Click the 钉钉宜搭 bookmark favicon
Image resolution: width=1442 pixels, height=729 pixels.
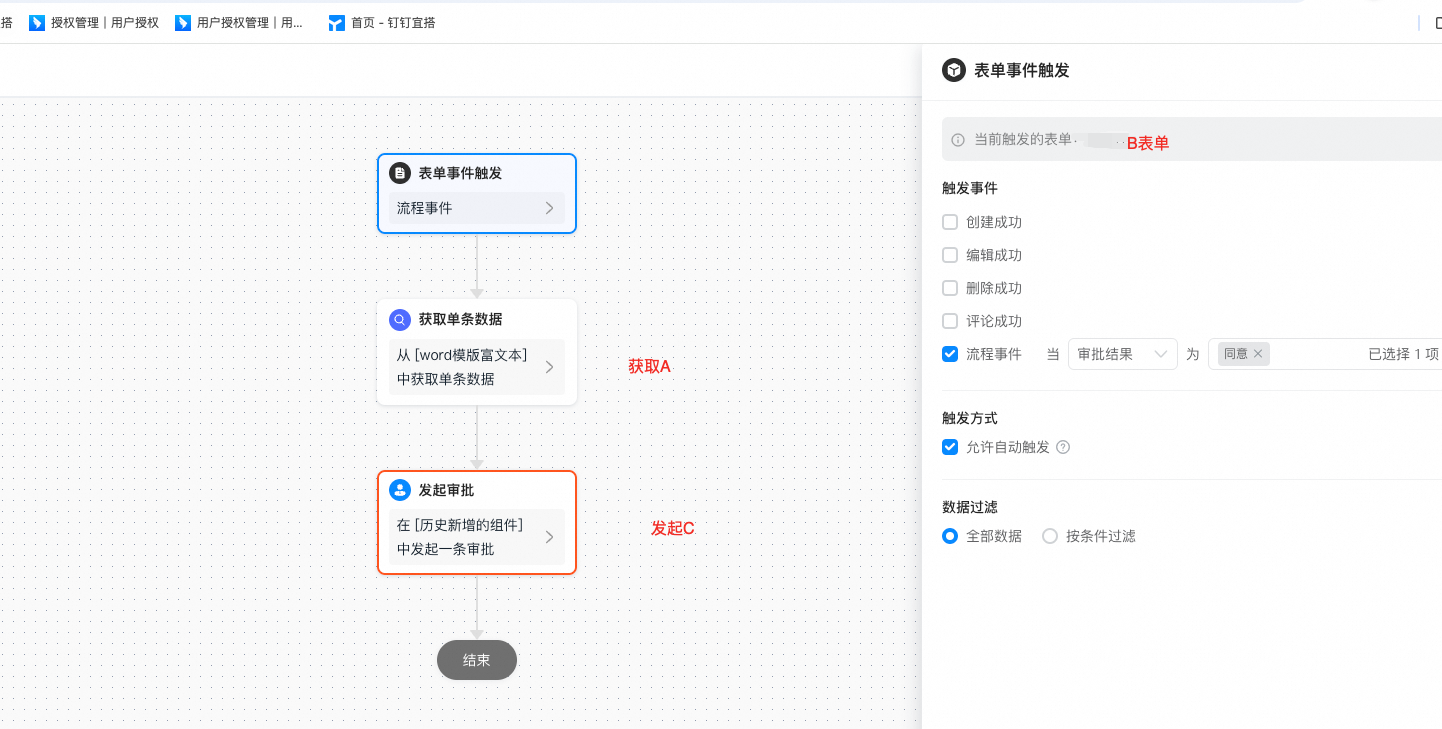(x=336, y=23)
